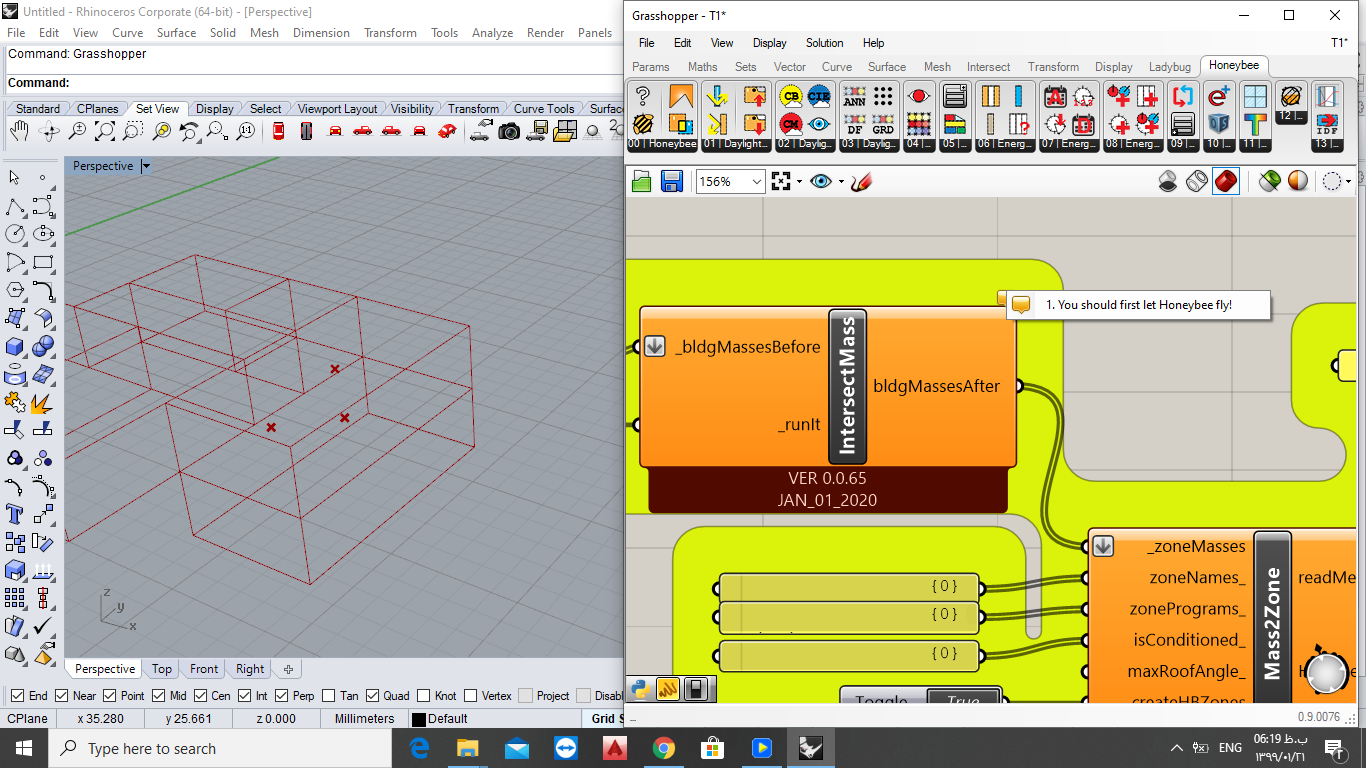The width and height of the screenshot is (1366, 768).
Task: Select the Circle tool in Rhino sidebar
Action: point(15,234)
